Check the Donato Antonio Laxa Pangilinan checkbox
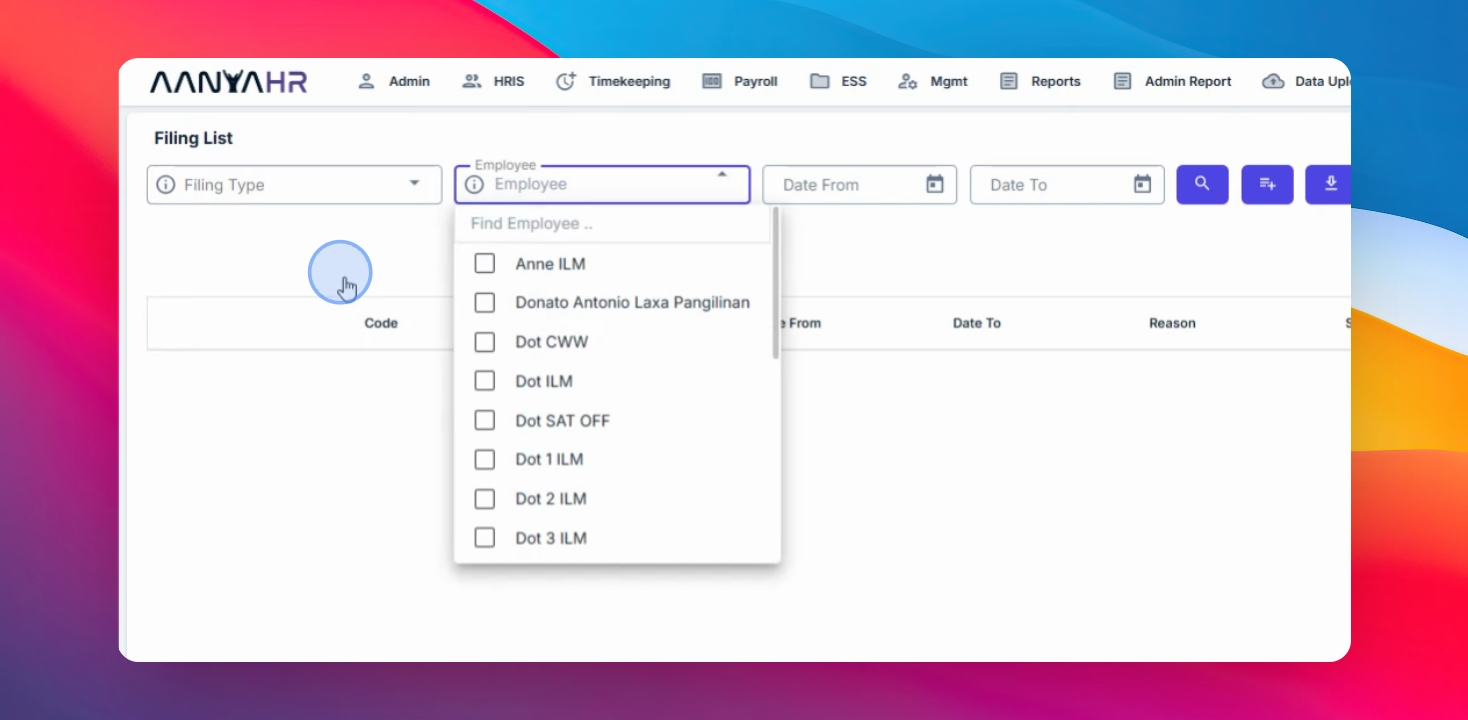Screen dimensions: 1468x720 (x=485, y=302)
